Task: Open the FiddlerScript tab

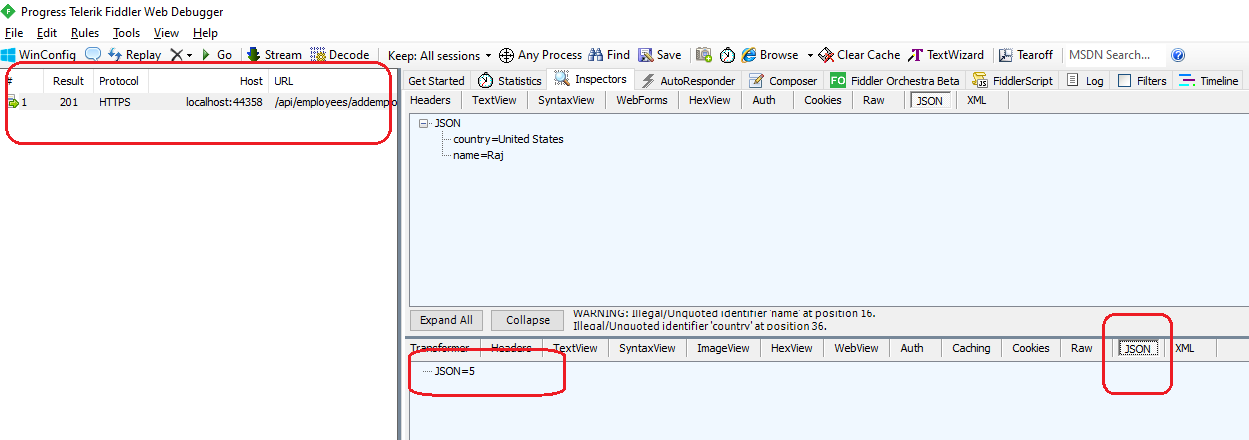Action: [1011, 81]
